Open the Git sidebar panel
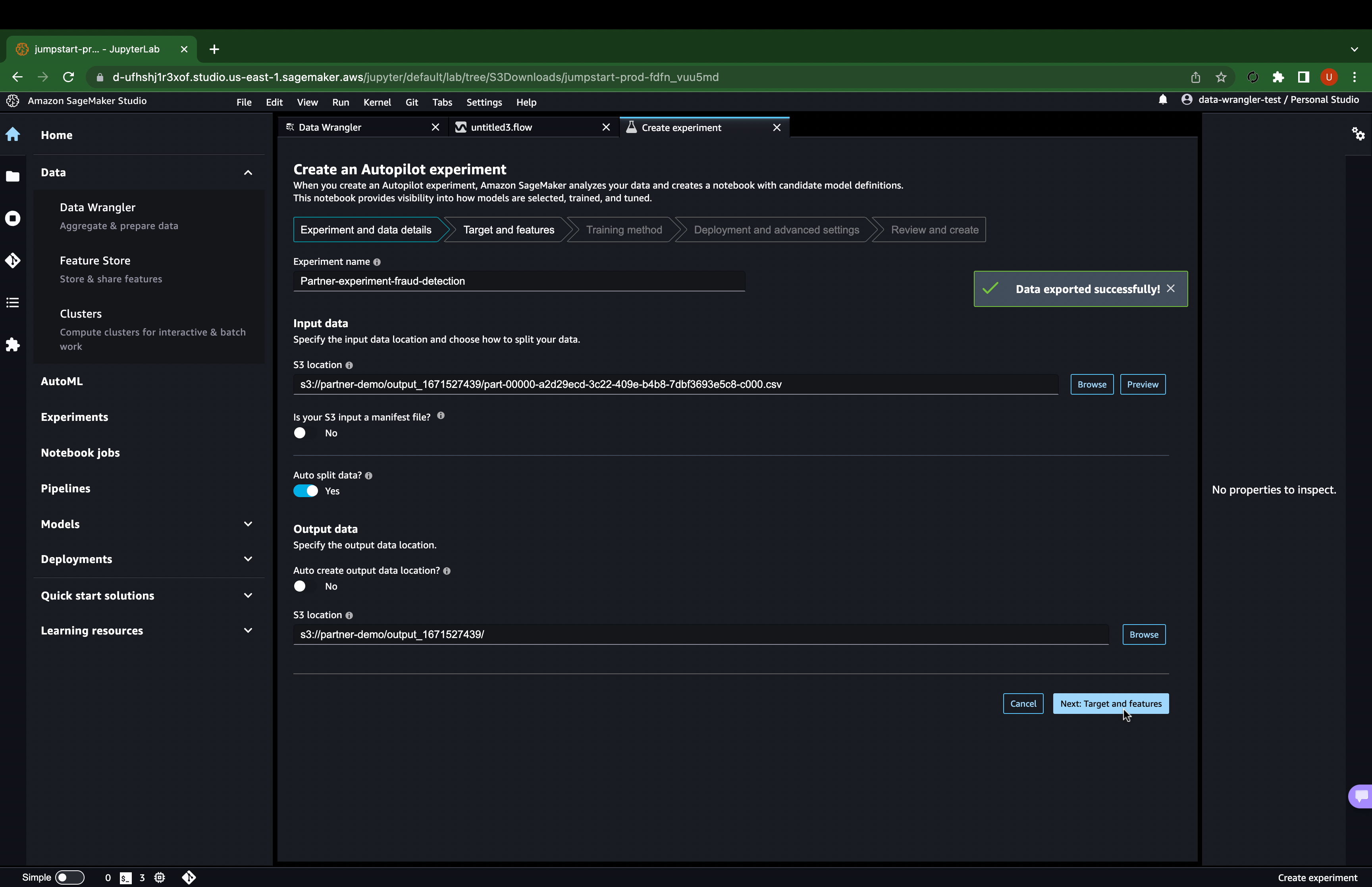The image size is (1372, 887). point(13,260)
